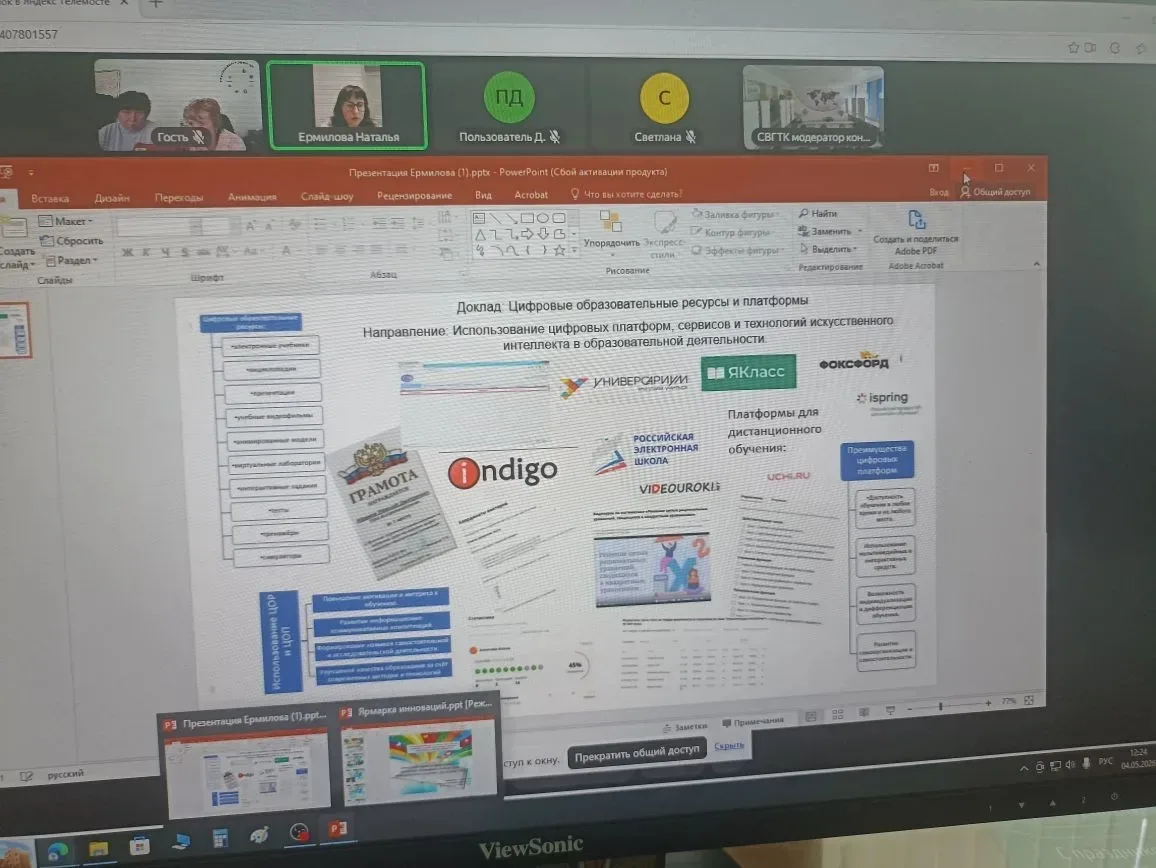
Task: Select the text box shape in the gallery
Action: (x=479, y=218)
